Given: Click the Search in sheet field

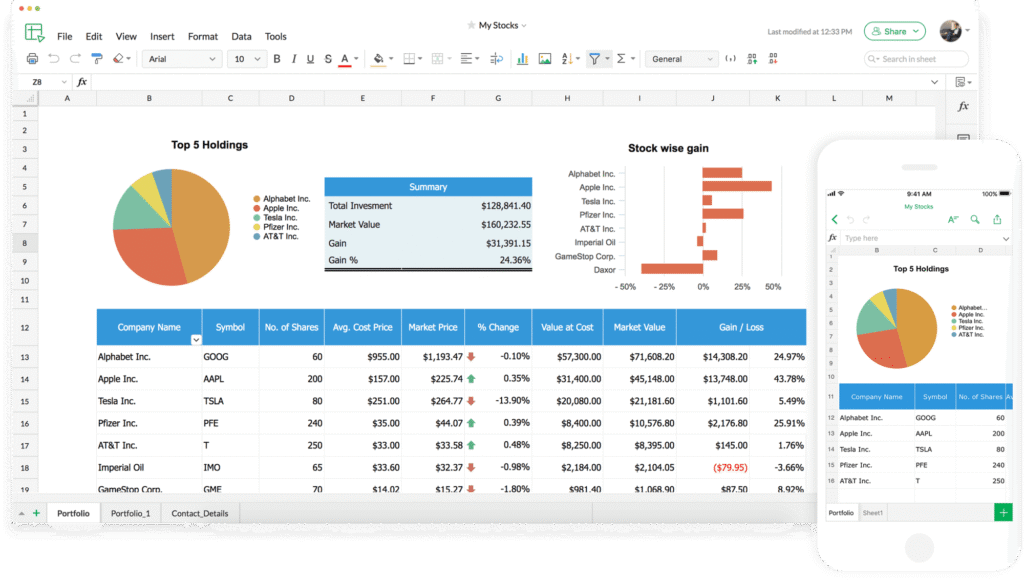Looking at the screenshot, I should click(916, 59).
